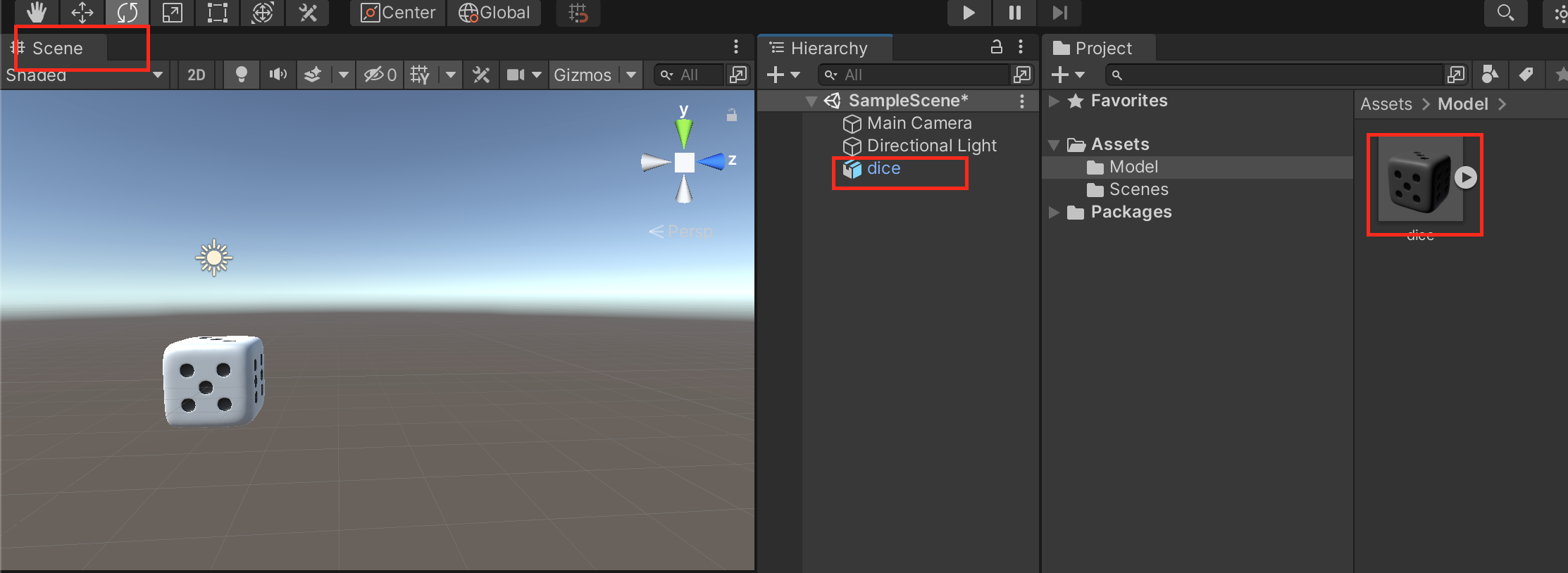This screenshot has height=573, width=1568.
Task: Choose the Rect Transform tool
Action: 217,13
